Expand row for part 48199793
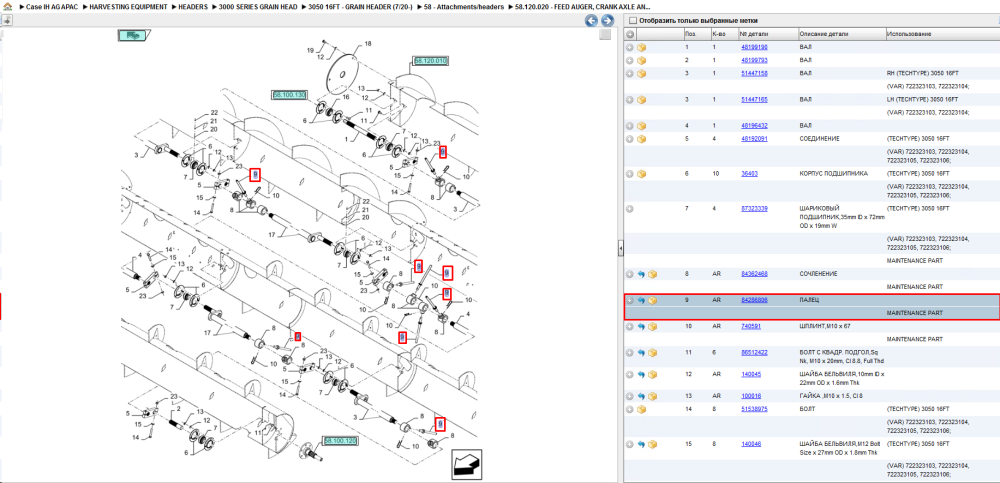Image resolution: width=1000 pixels, height=483 pixels. 629,60
